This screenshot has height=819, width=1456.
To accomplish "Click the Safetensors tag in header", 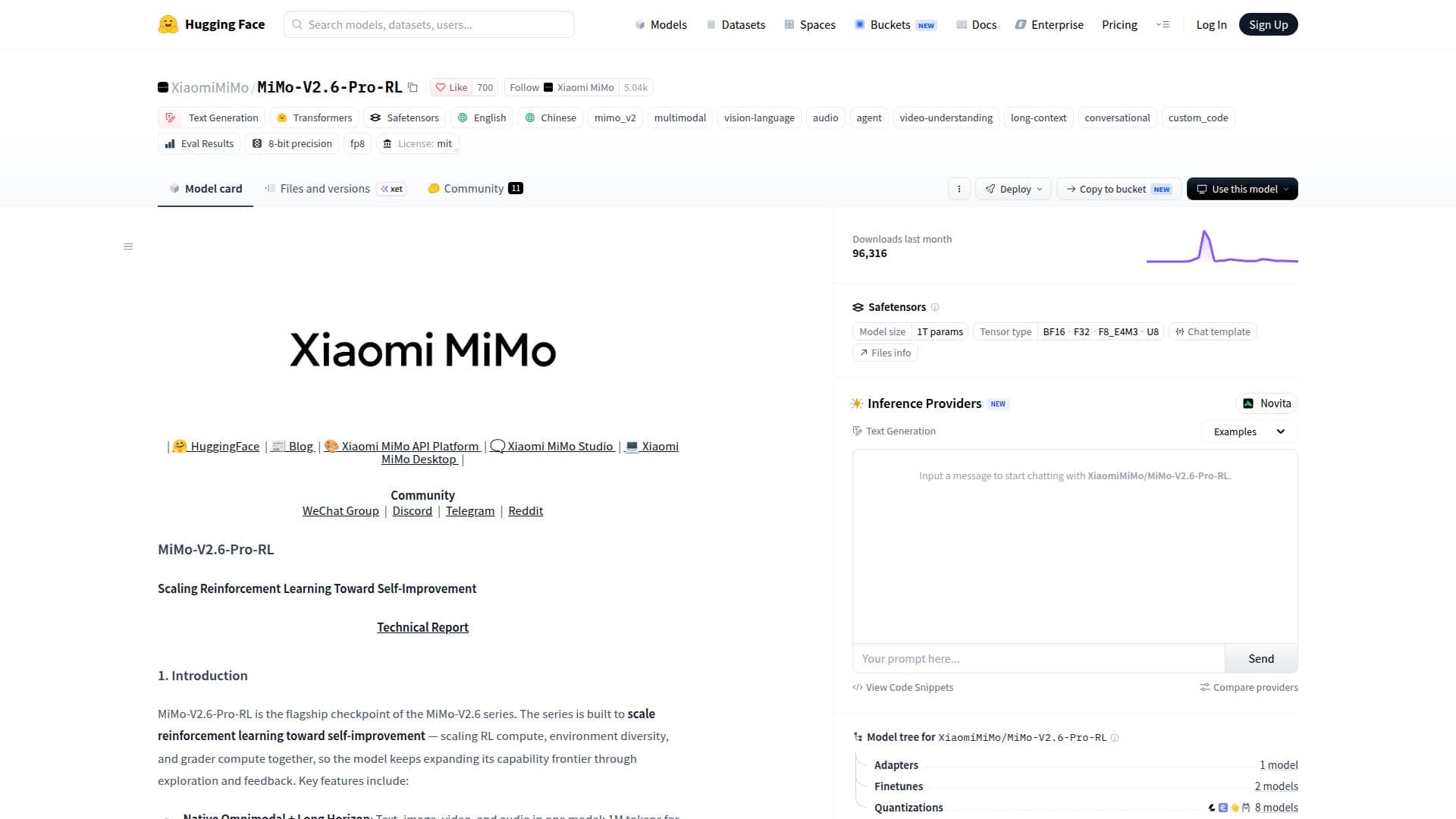I will pyautogui.click(x=405, y=118).
